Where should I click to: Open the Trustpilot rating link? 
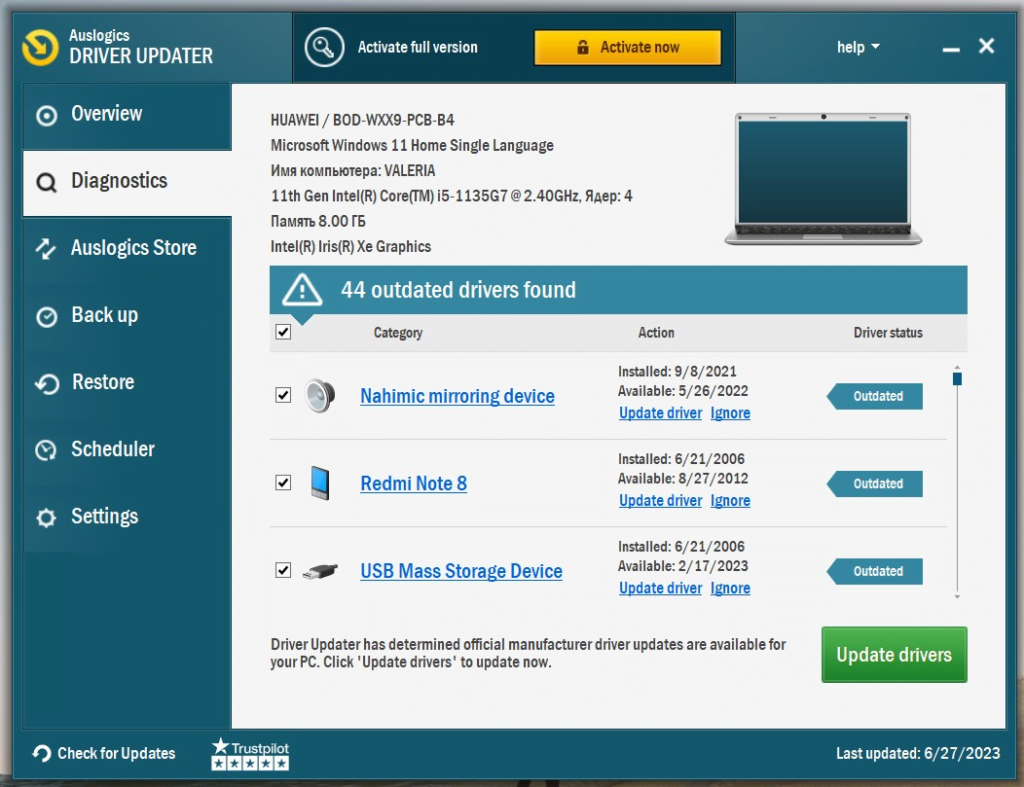[248, 752]
